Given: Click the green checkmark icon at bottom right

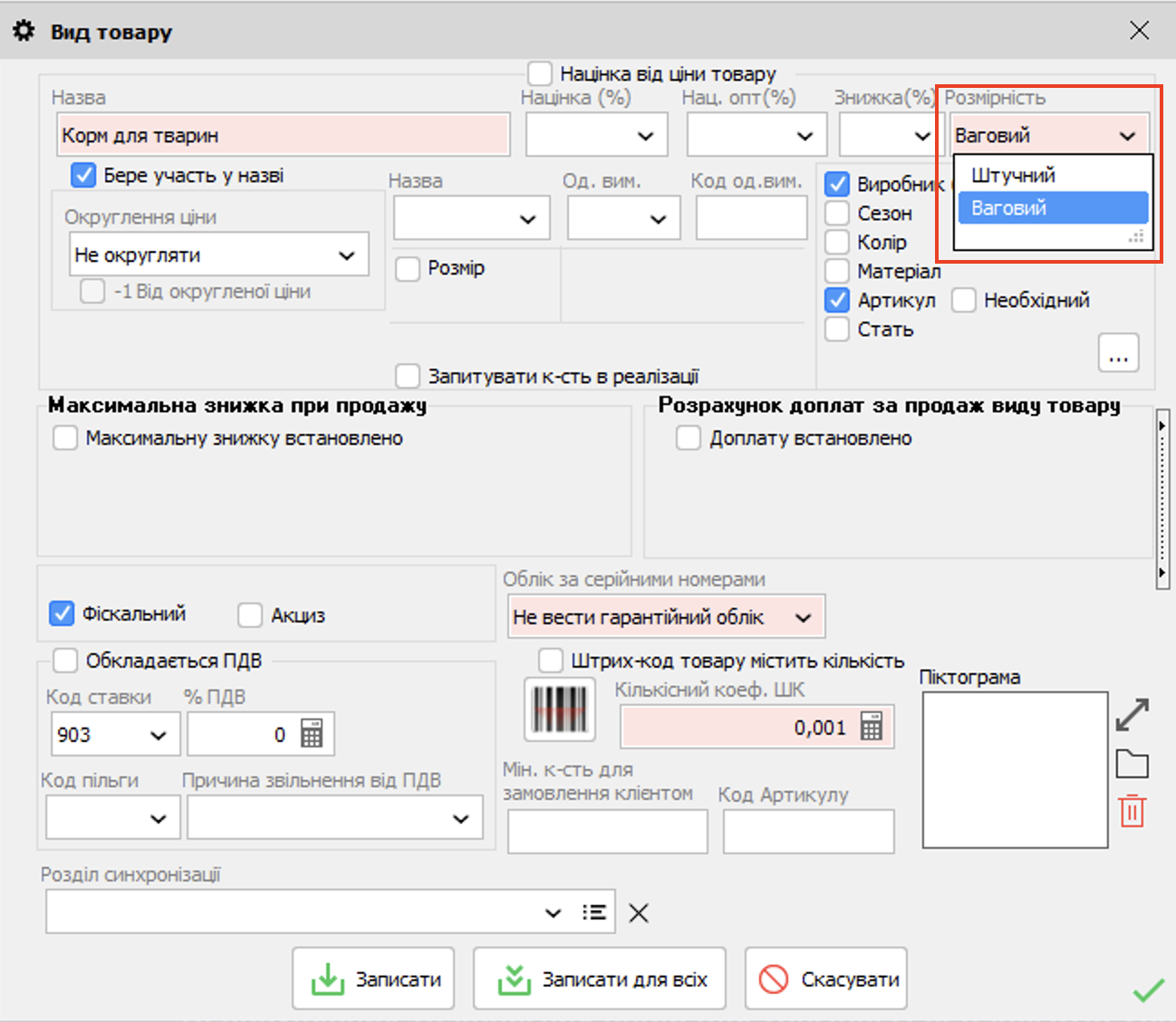Looking at the screenshot, I should pos(1149,990).
